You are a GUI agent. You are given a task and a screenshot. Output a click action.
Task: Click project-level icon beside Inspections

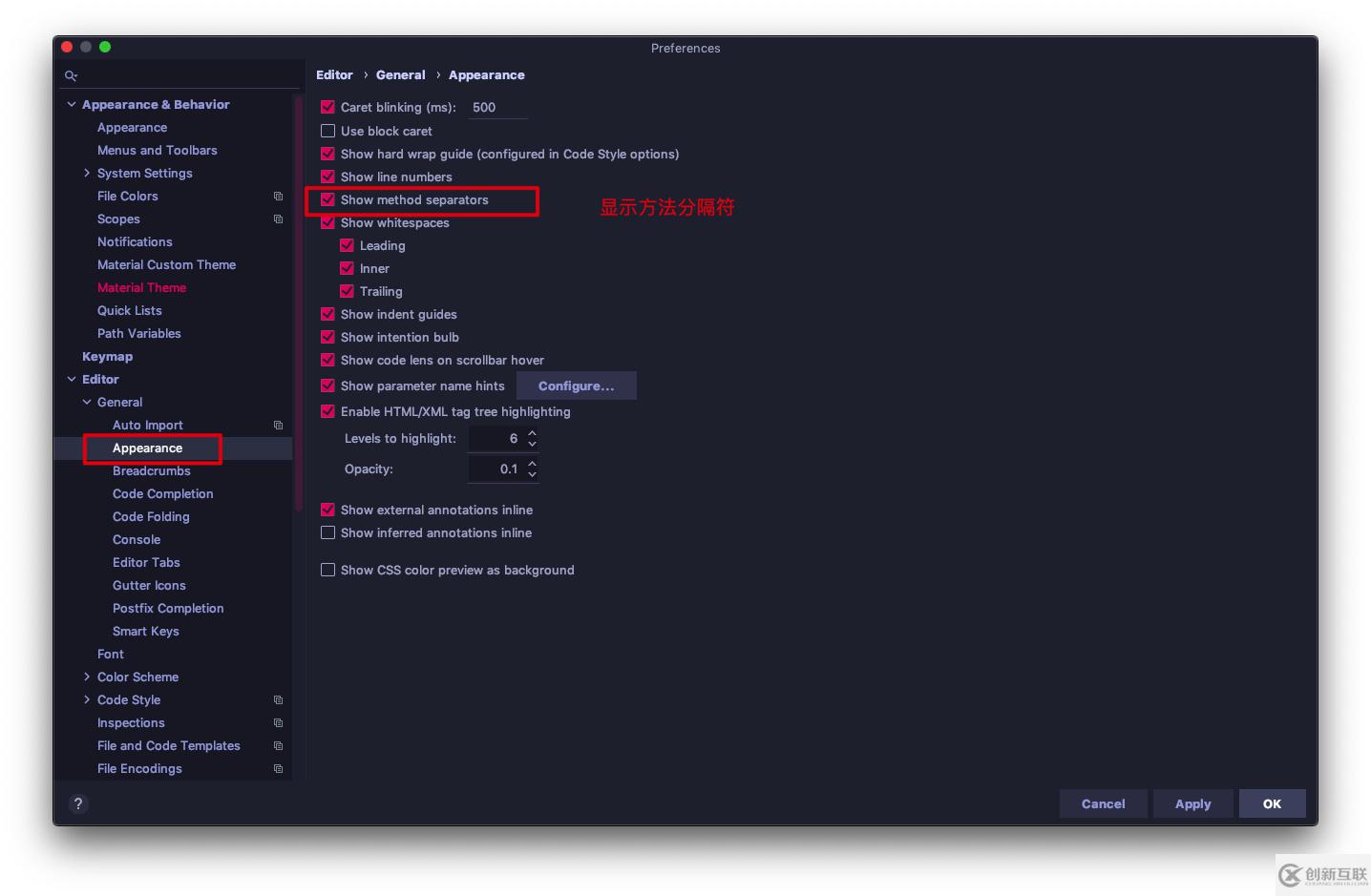[x=278, y=722]
